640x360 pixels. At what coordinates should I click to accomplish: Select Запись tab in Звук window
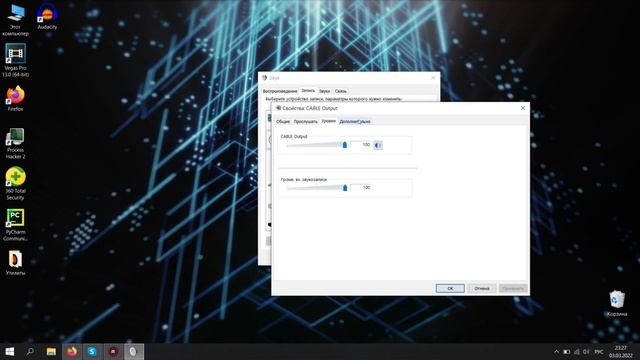(308, 91)
